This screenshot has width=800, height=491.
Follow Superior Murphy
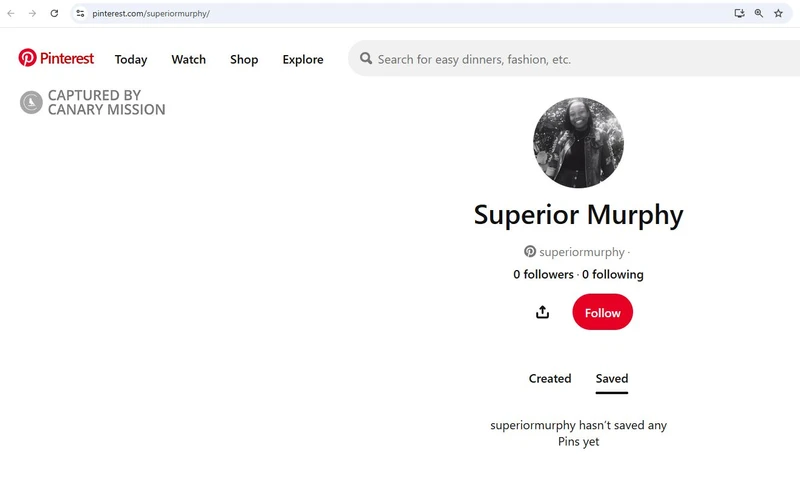click(603, 312)
